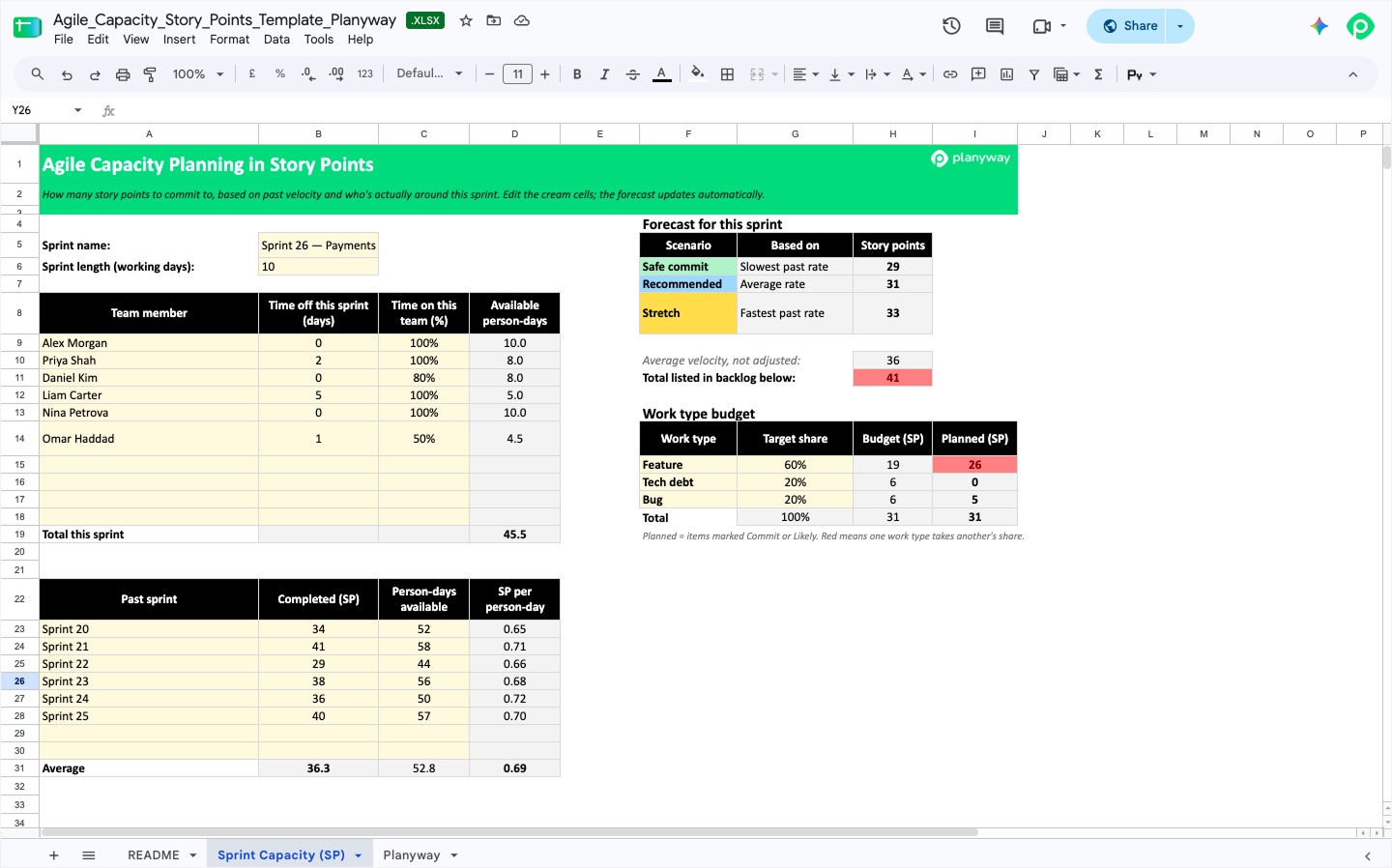This screenshot has height=868, width=1392.
Task: Star this document
Action: pyautogui.click(x=466, y=20)
